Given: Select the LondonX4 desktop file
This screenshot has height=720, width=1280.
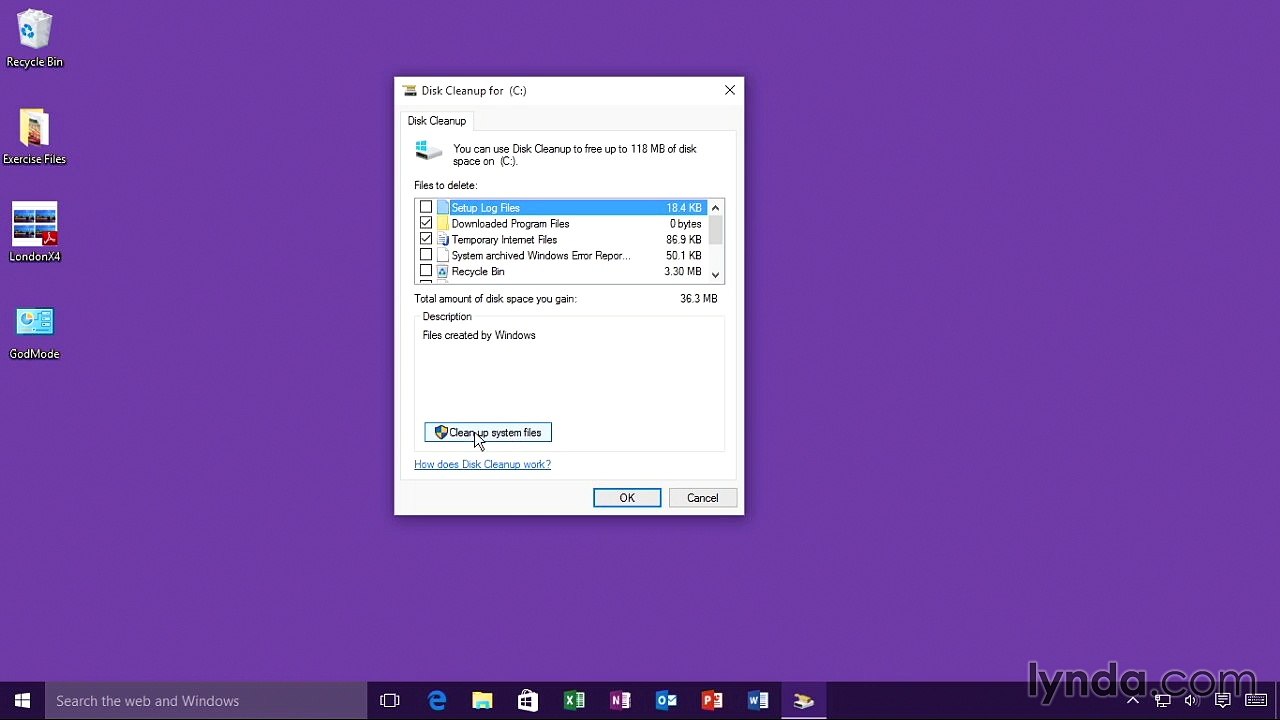Looking at the screenshot, I should pyautogui.click(x=34, y=233).
